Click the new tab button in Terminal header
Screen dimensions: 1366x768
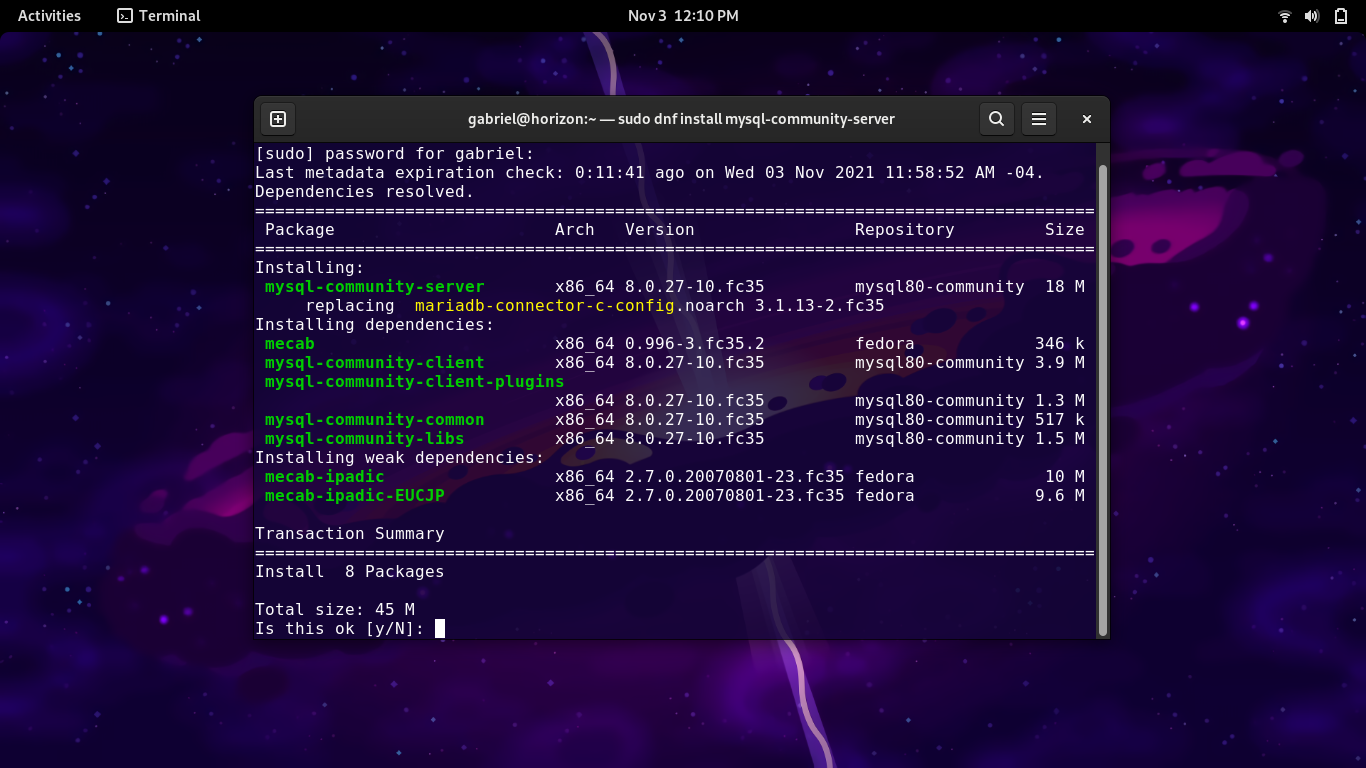point(278,119)
